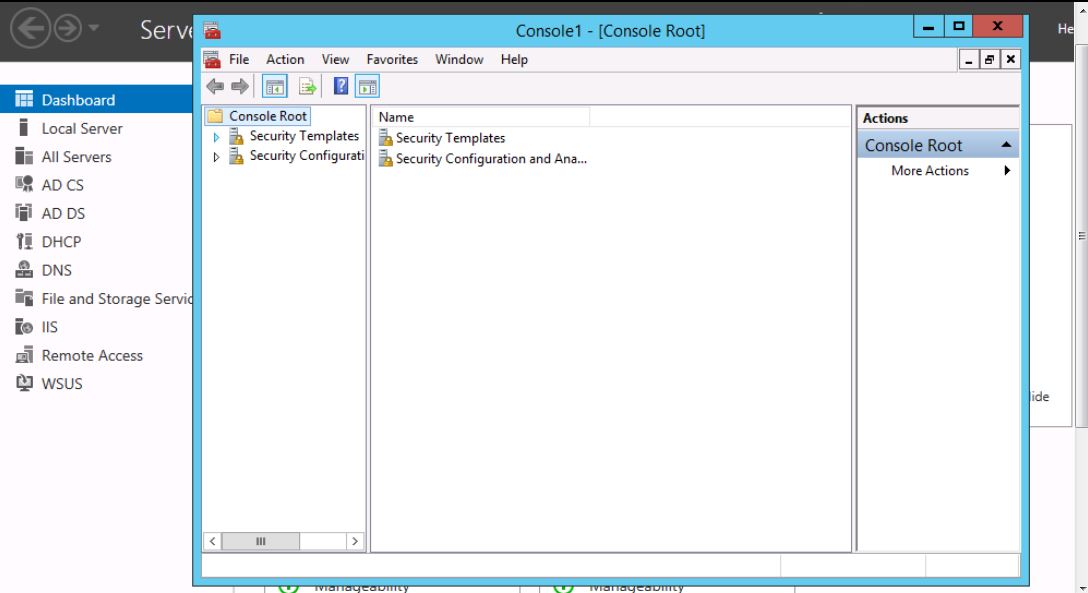Click the Console Root folder icon in tree
This screenshot has height=593, width=1088.
[216, 116]
